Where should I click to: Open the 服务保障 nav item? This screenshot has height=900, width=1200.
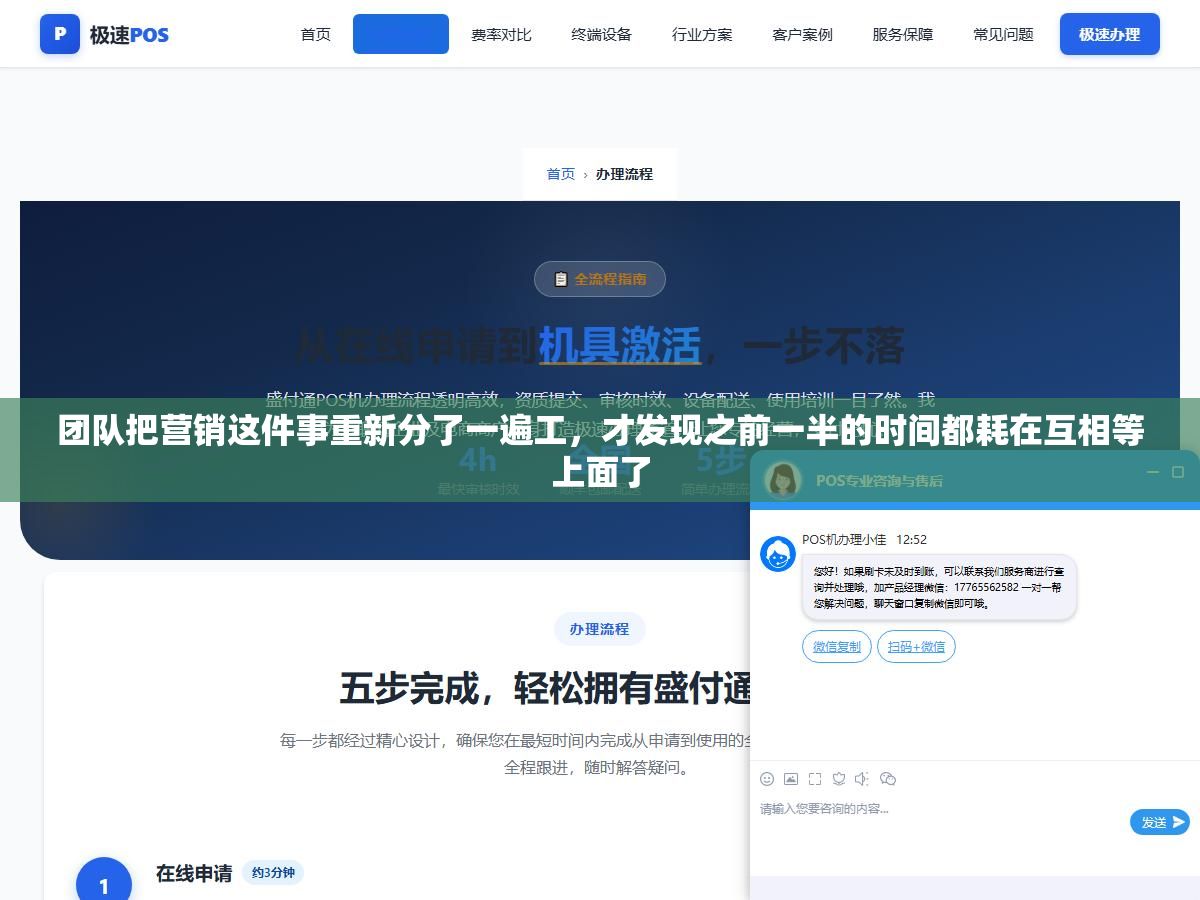click(x=903, y=34)
